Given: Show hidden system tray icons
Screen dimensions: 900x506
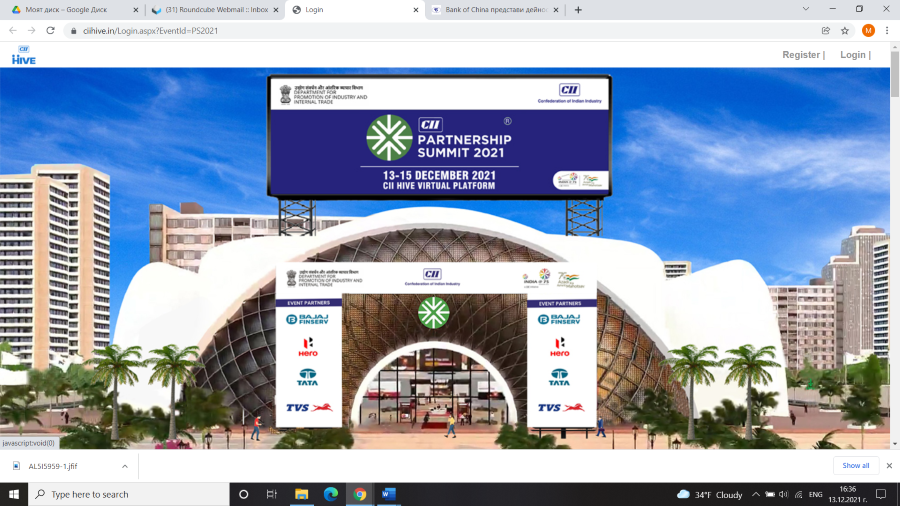Looking at the screenshot, I should (756, 495).
